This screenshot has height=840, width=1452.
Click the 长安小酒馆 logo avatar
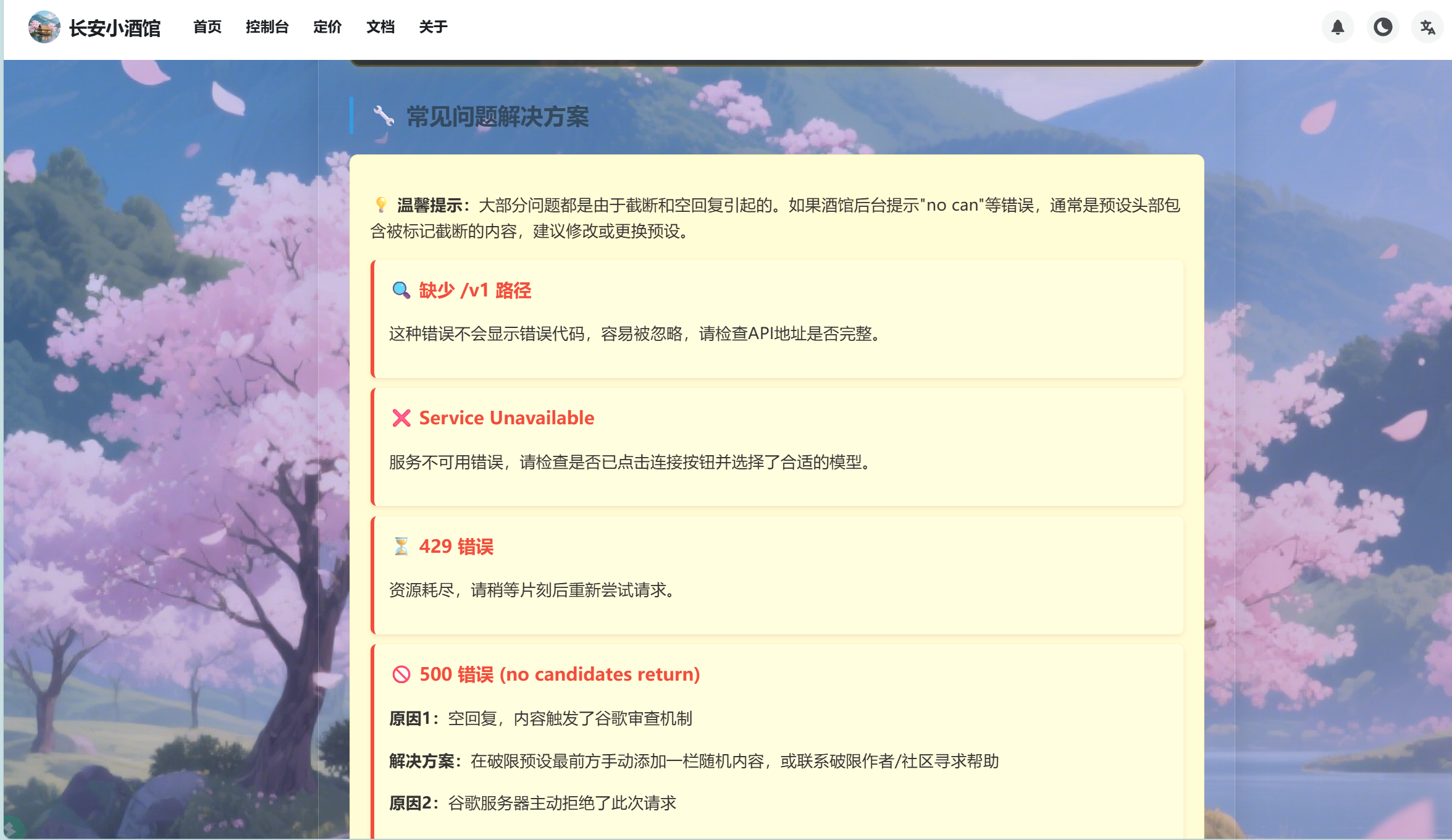(44, 27)
